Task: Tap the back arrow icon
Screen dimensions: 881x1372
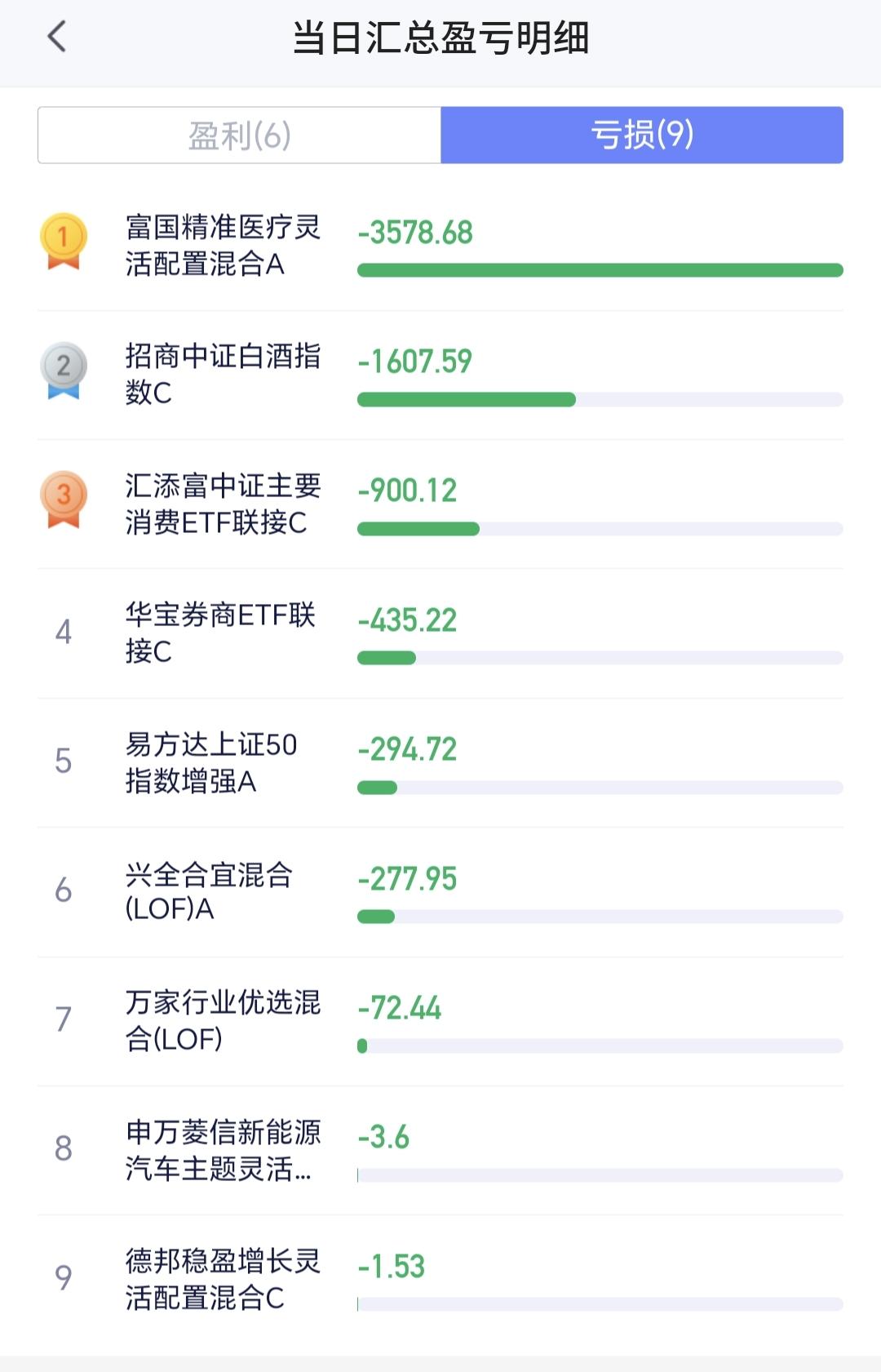Action: click(57, 37)
